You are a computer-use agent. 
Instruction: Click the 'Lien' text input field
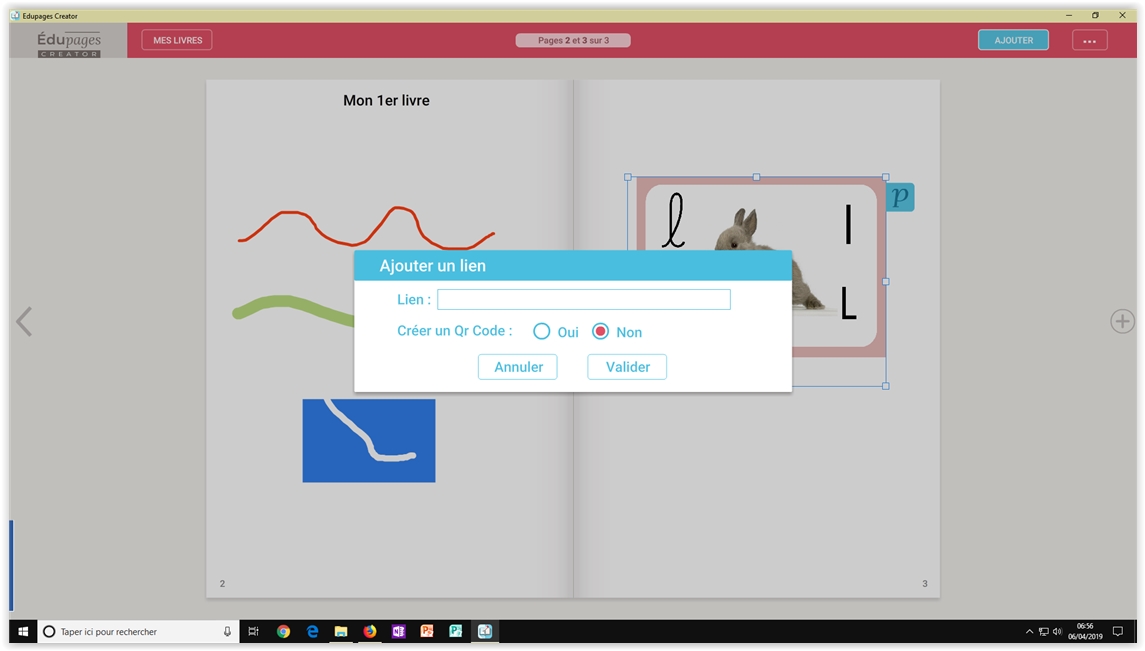point(583,299)
